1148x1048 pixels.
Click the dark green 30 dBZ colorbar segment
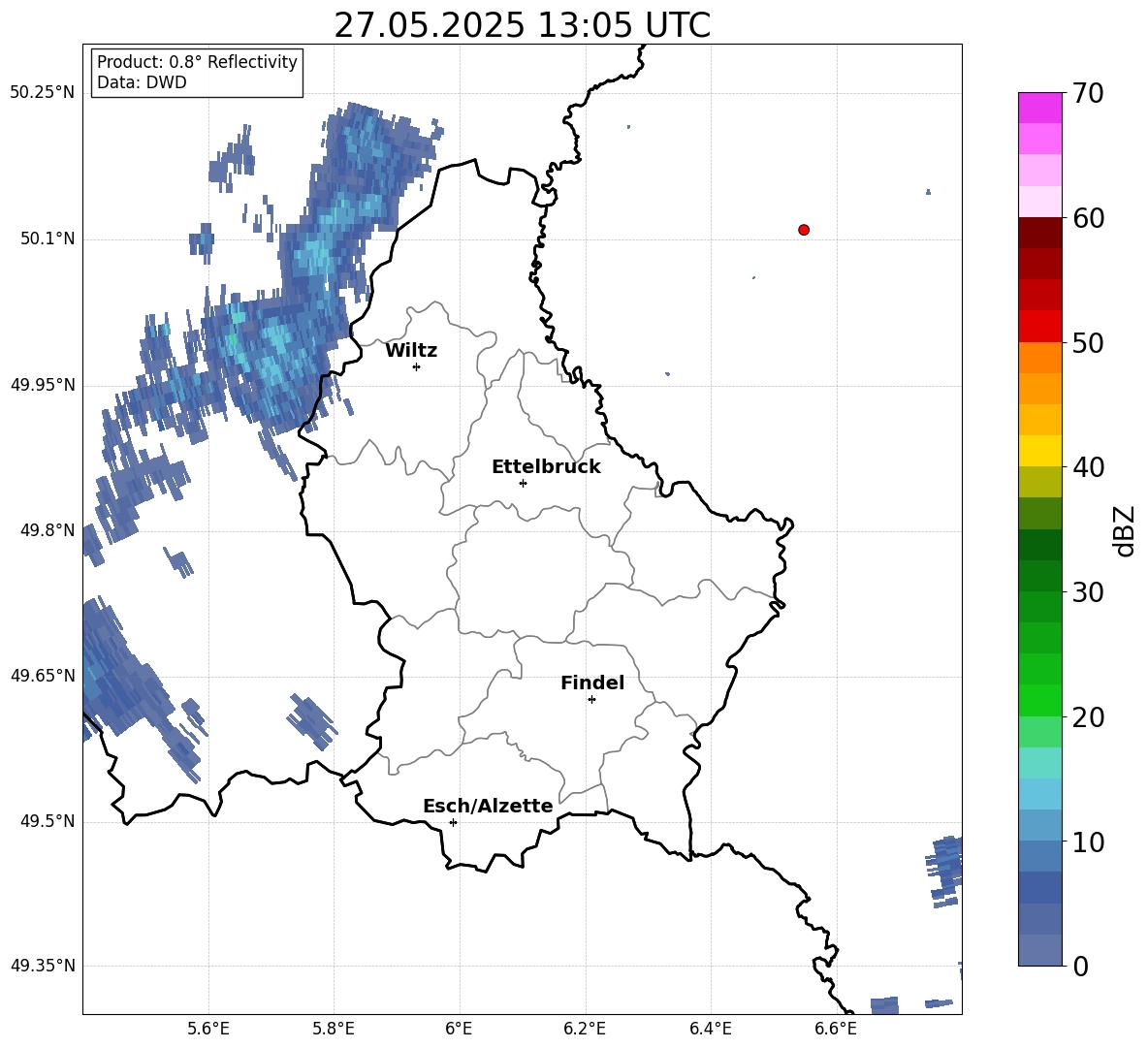pos(1039,576)
